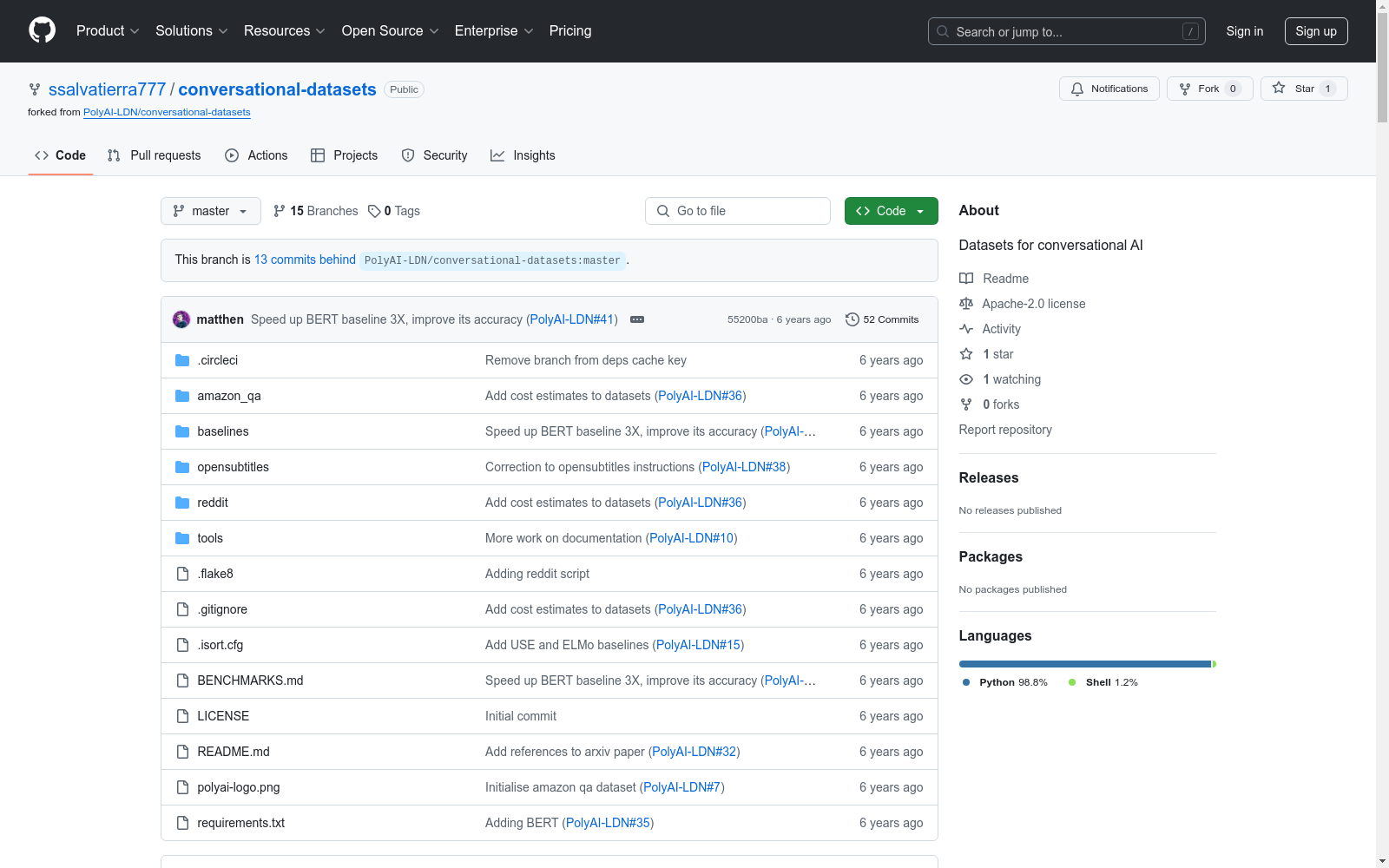Open the Releases section heading

click(x=989, y=478)
